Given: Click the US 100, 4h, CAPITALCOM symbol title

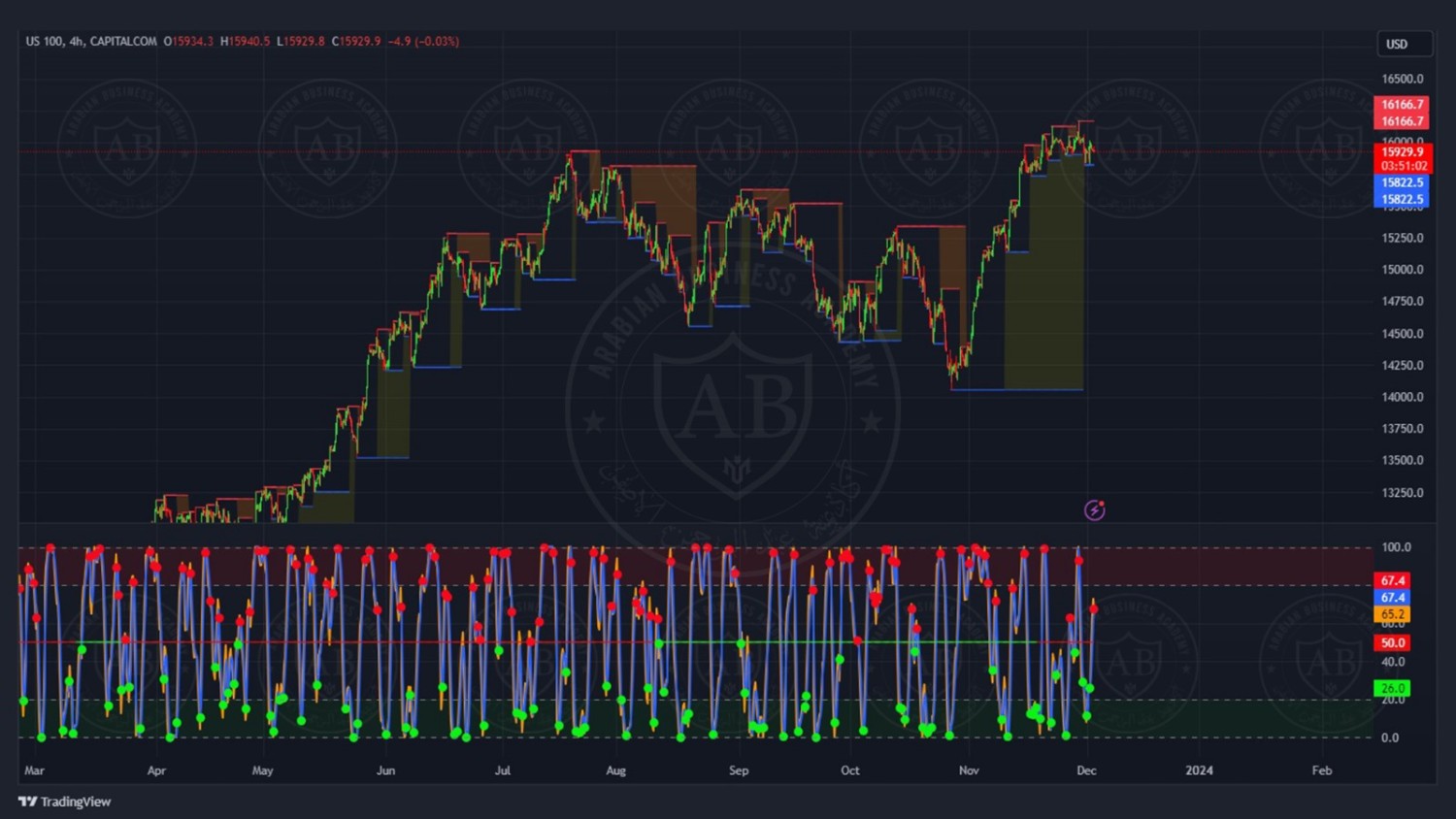Looking at the screenshot, I should tap(91, 42).
